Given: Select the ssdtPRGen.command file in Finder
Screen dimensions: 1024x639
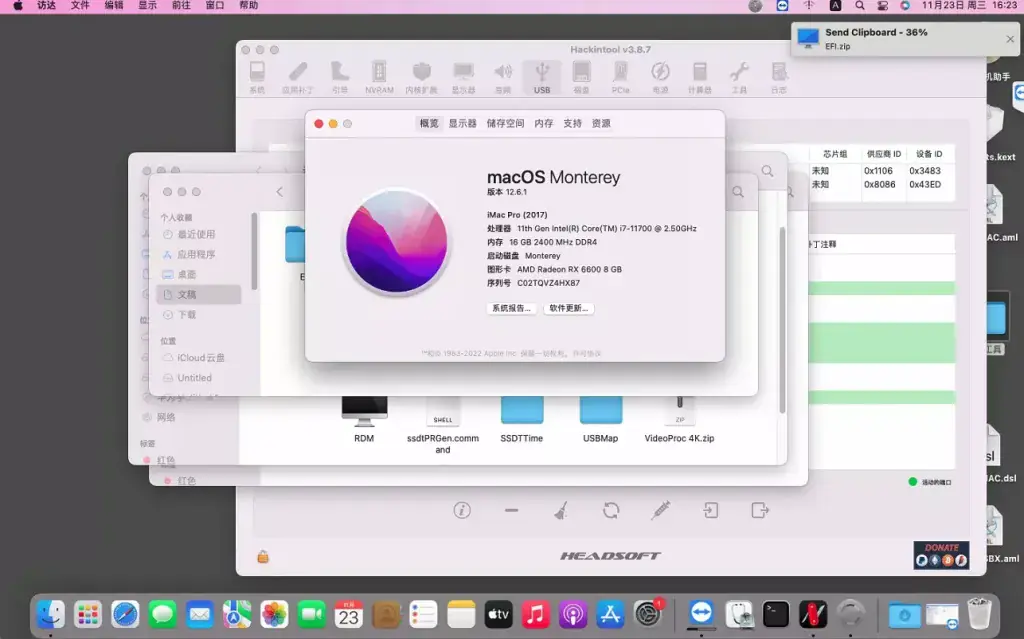Looking at the screenshot, I should coord(443,425).
